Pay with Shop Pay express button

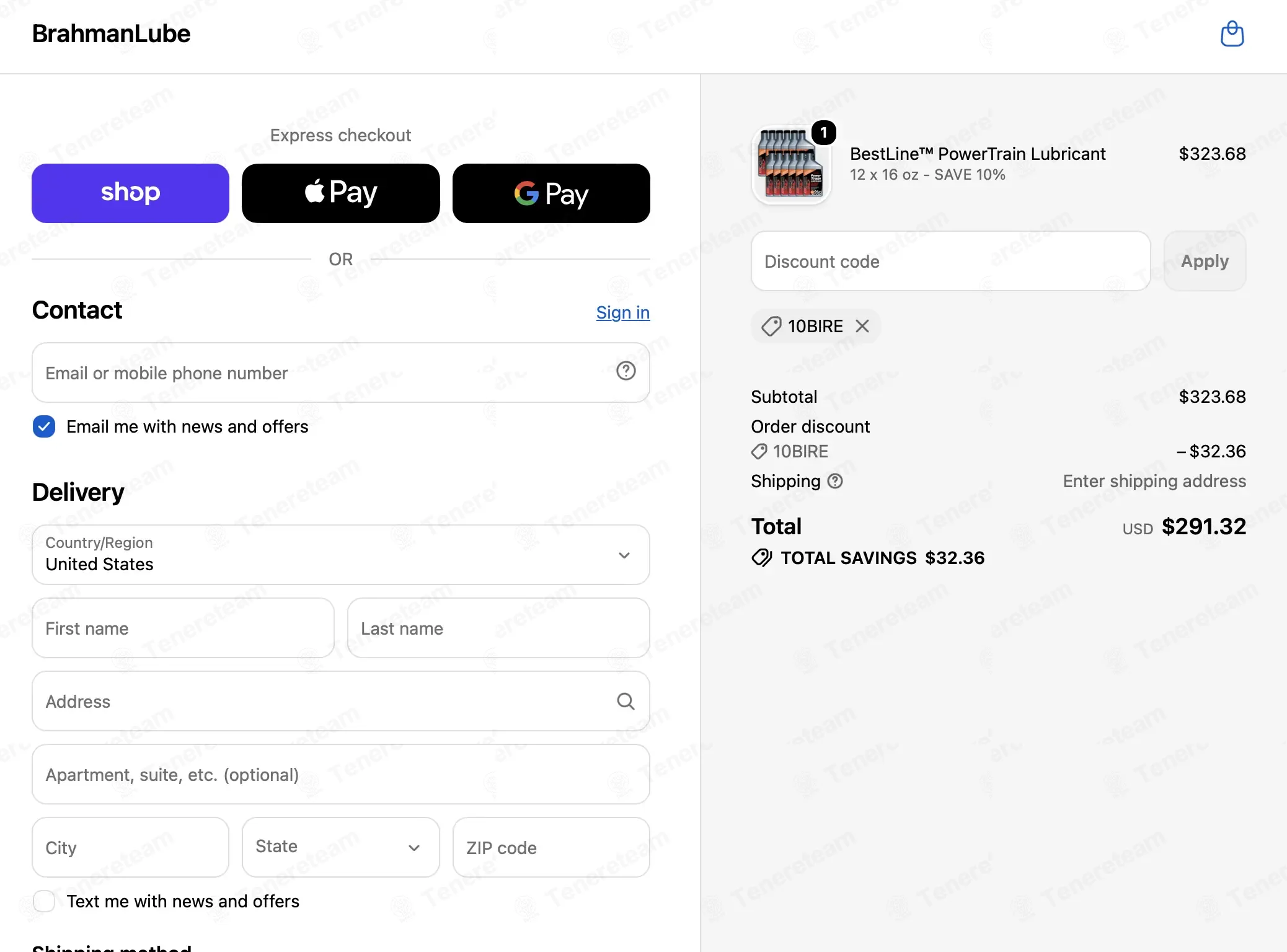point(130,193)
